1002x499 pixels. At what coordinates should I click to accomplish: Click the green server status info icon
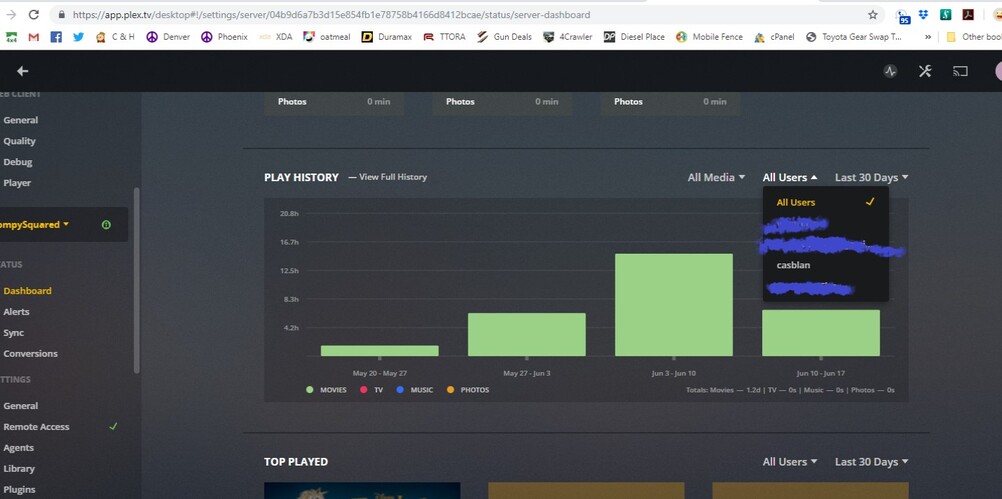coord(106,224)
